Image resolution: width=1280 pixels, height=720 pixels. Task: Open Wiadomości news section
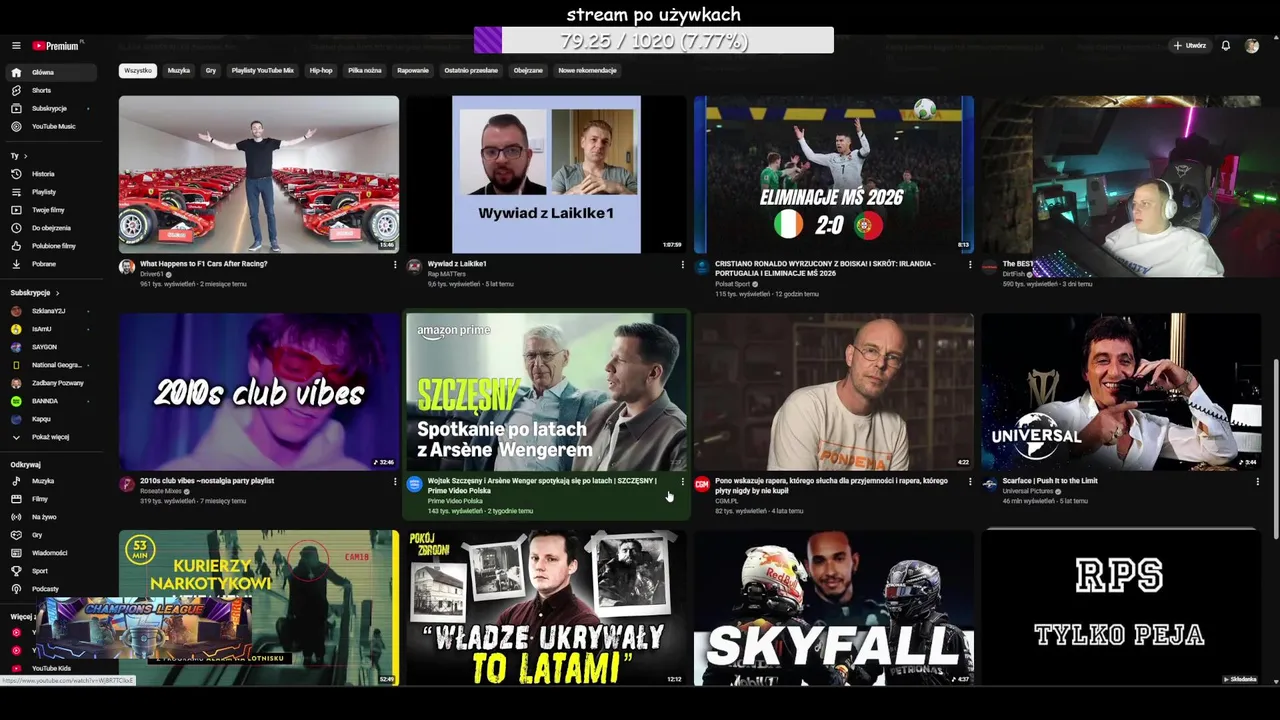(50, 553)
